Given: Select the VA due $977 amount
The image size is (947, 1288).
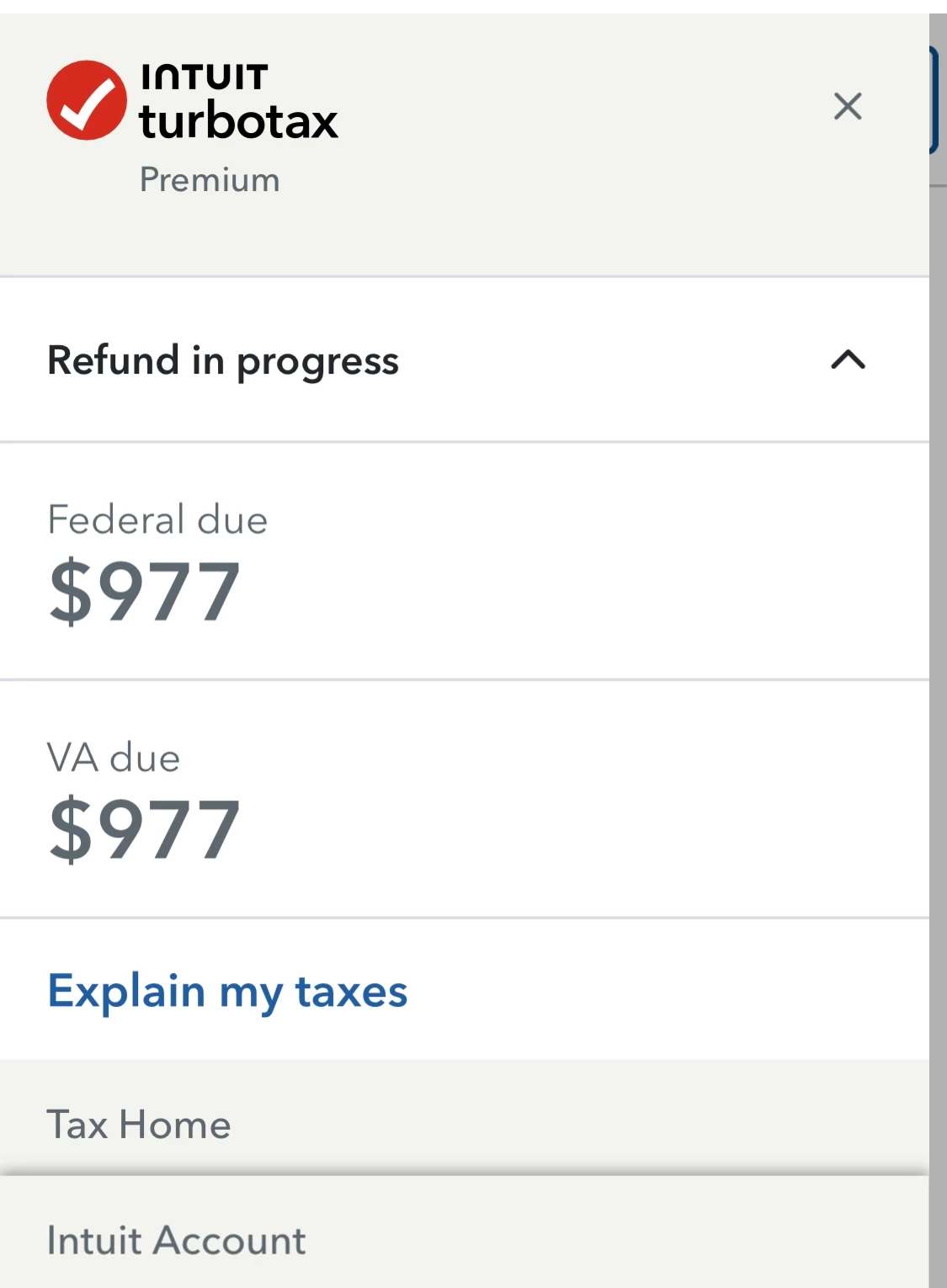Looking at the screenshot, I should 145,830.
